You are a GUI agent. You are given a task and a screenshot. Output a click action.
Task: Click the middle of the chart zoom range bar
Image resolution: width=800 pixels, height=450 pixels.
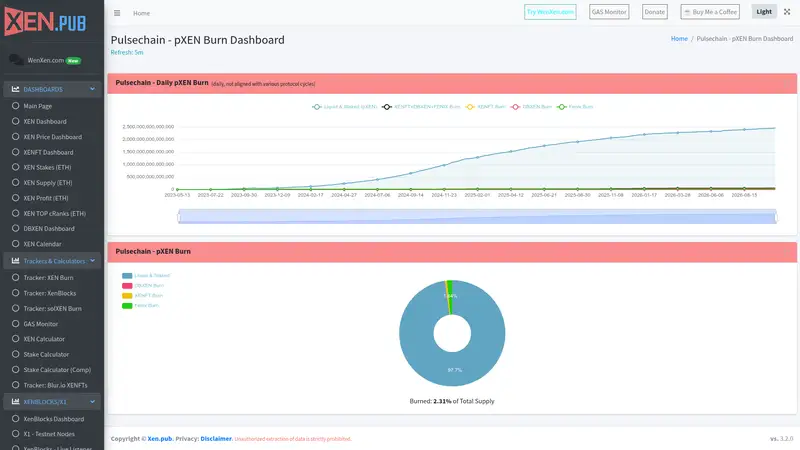point(477,216)
